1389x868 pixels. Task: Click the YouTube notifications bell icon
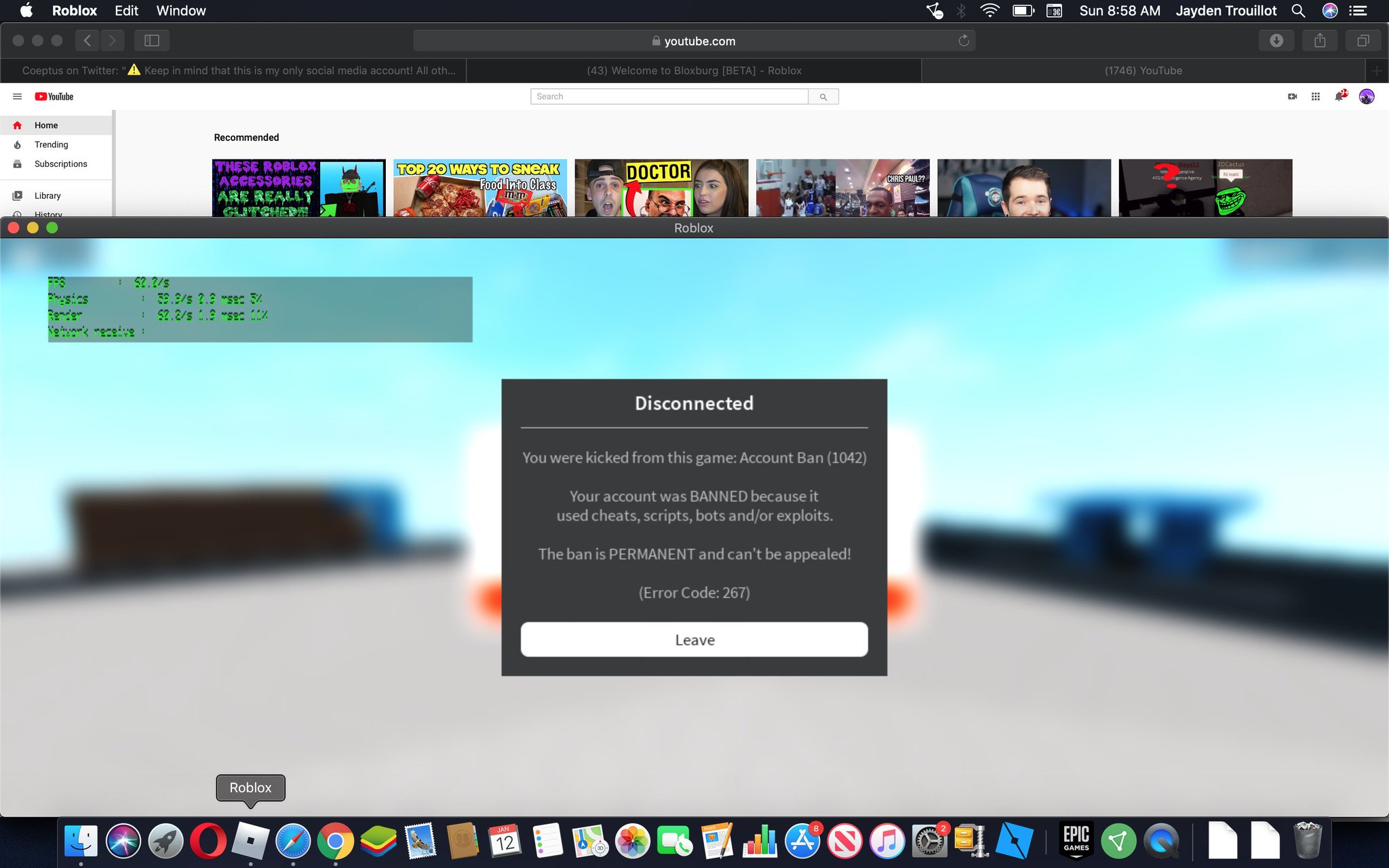tap(1339, 96)
